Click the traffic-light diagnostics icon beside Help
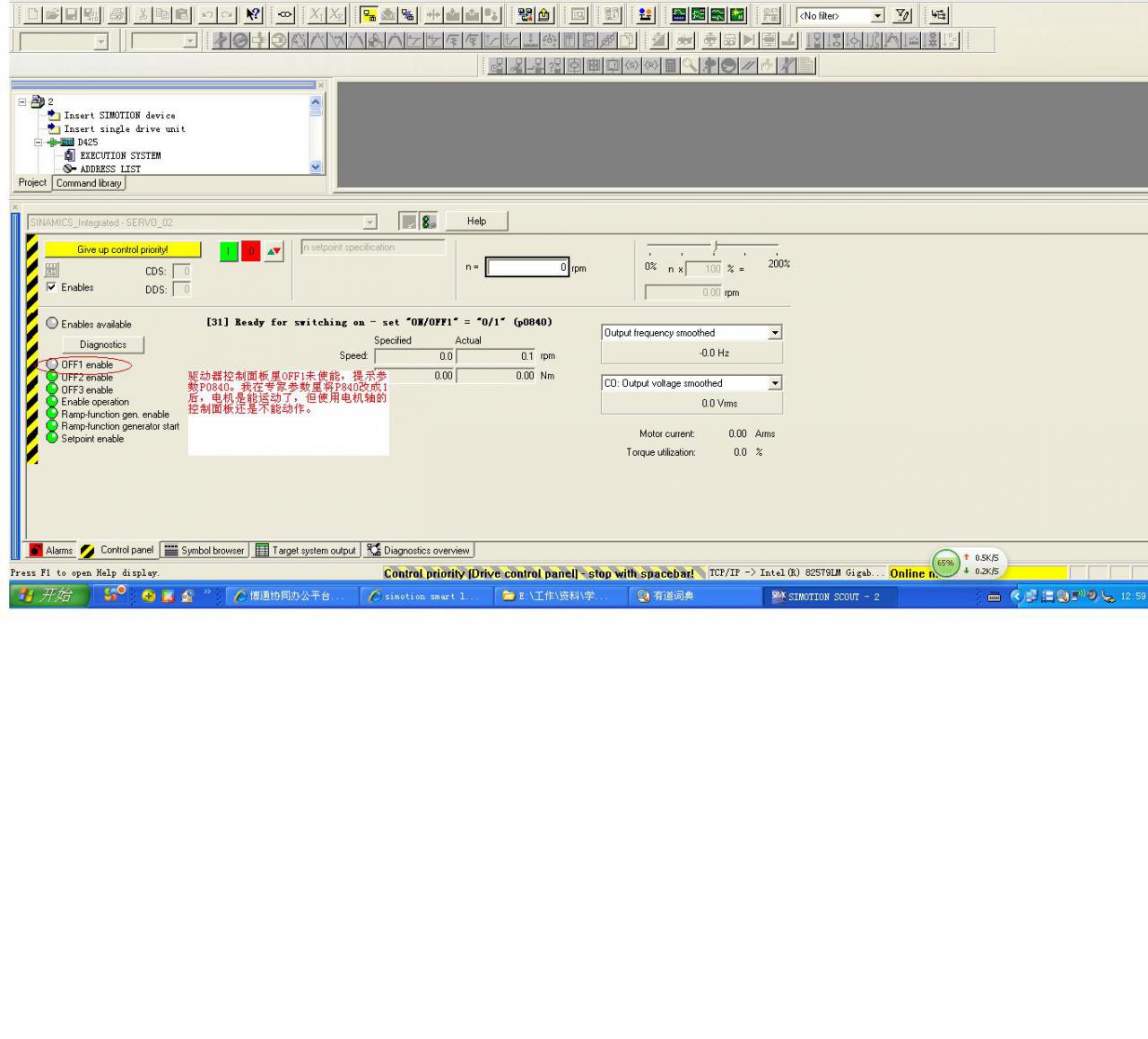The image size is (1148, 1039). (x=429, y=221)
